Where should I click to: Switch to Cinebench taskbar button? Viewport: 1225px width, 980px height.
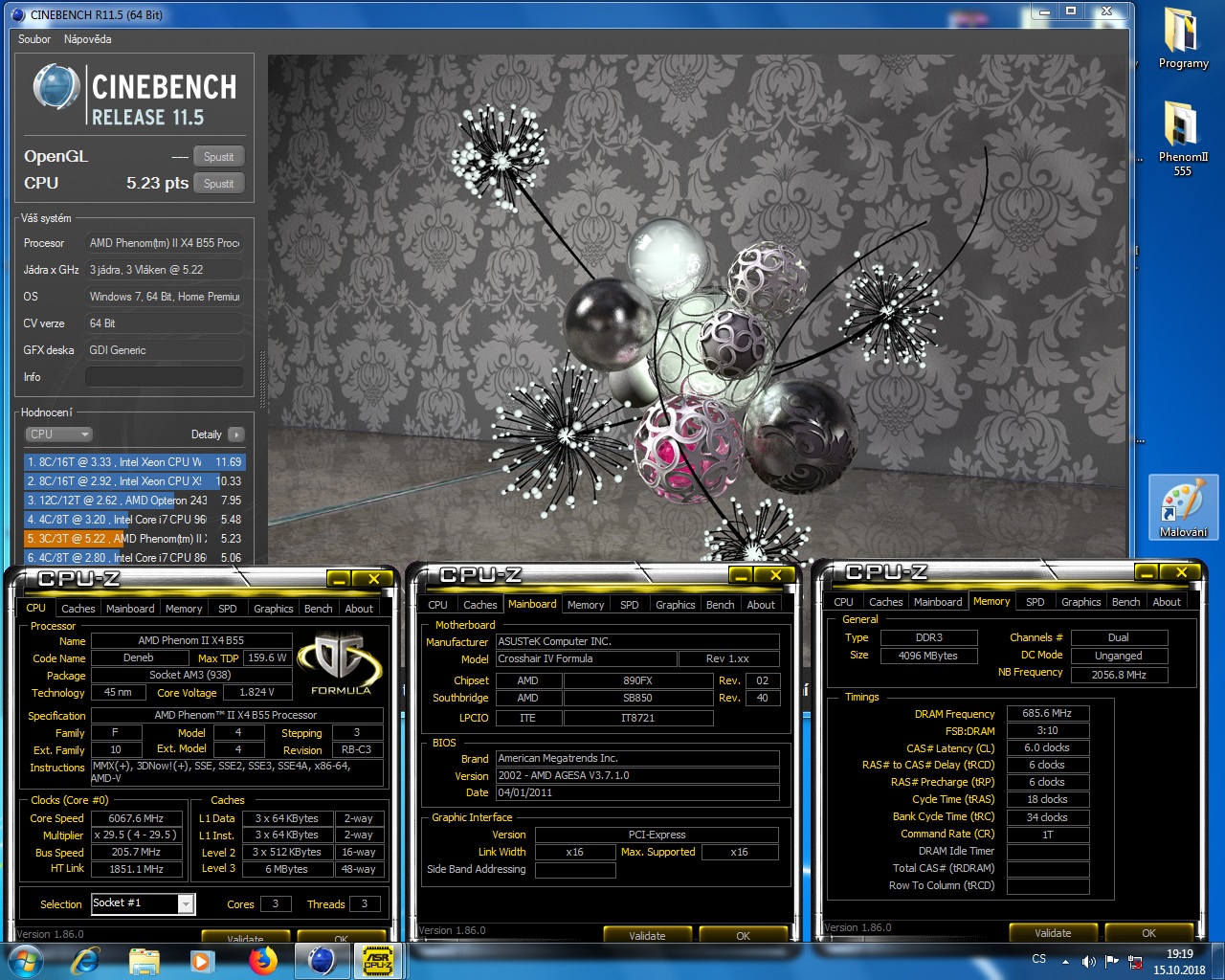click(322, 960)
